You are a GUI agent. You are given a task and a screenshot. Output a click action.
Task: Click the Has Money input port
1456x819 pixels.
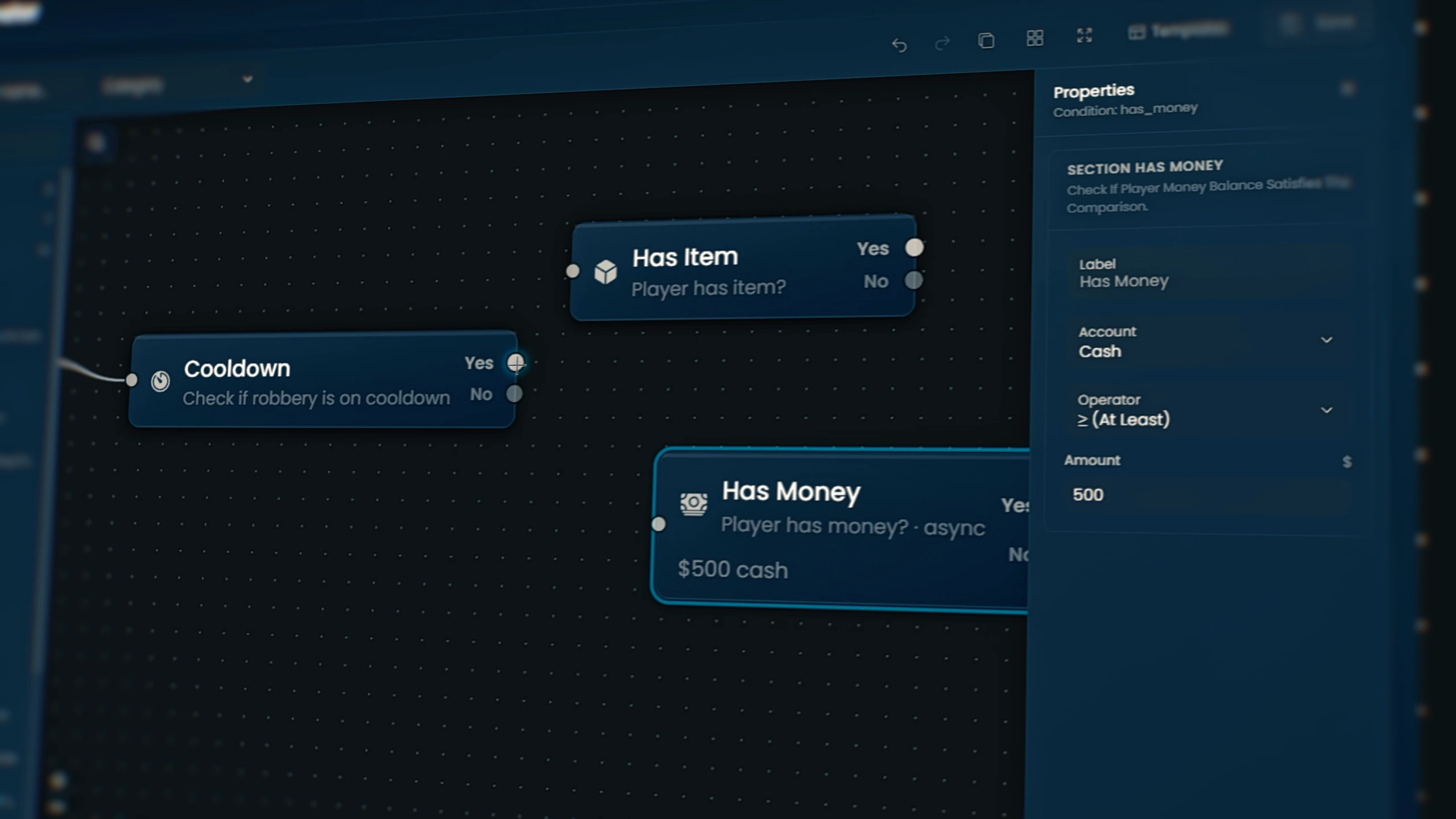point(659,524)
